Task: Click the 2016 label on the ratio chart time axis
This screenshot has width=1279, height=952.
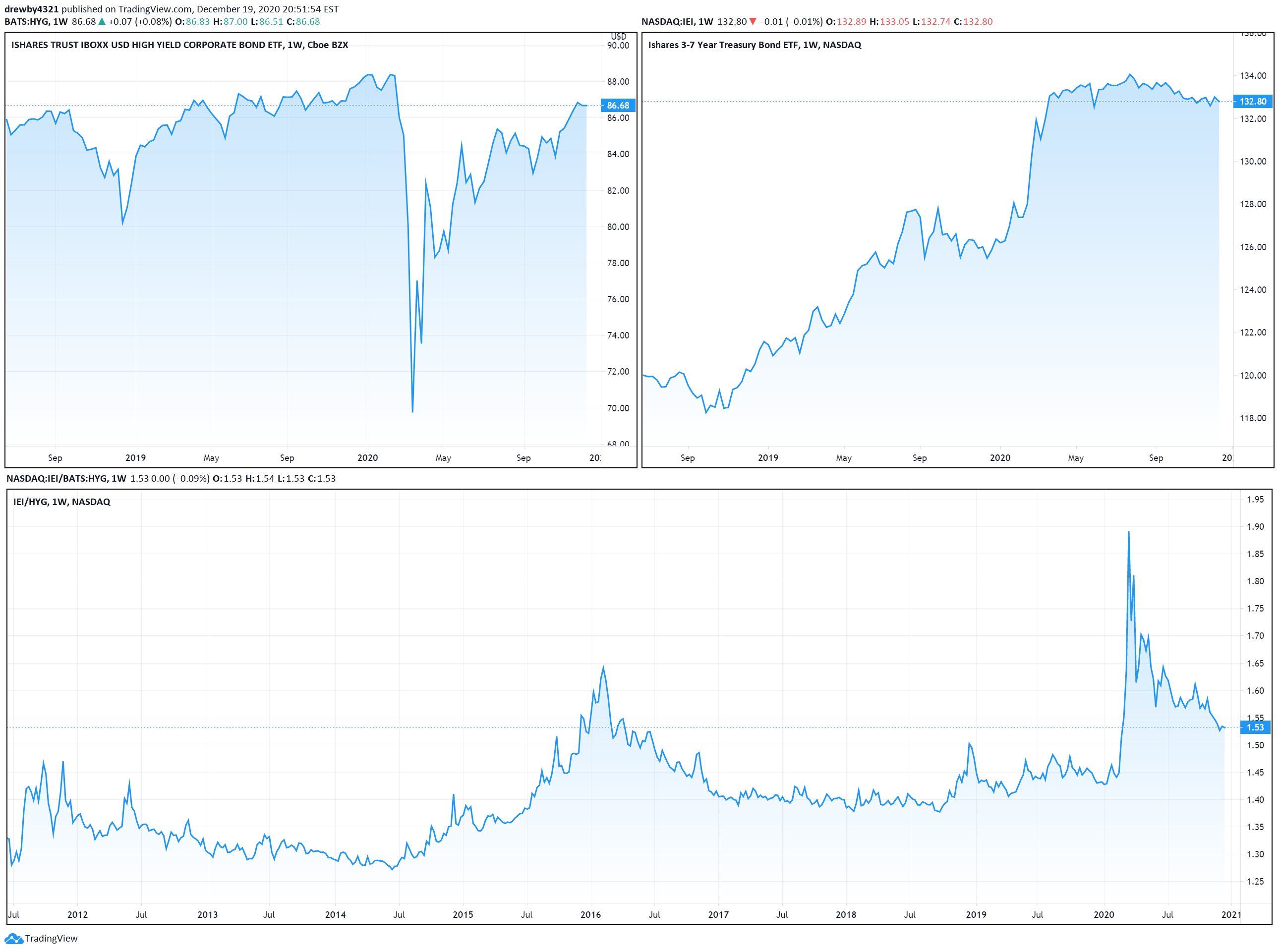Action: 590,915
